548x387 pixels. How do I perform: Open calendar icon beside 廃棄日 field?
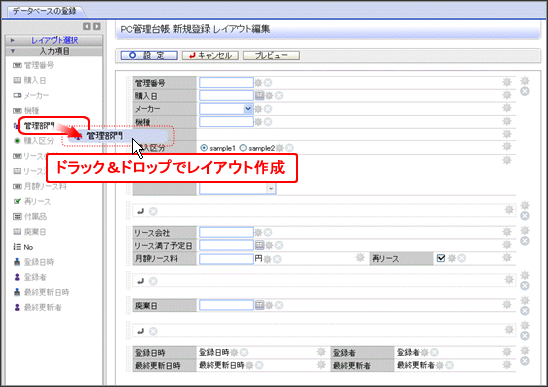259,305
